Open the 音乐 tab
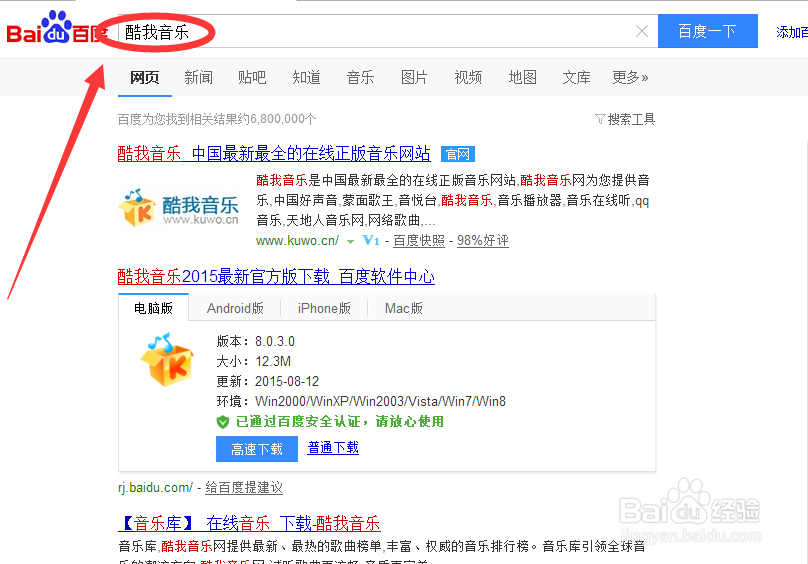Viewport: 808px width, 564px height. pyautogui.click(x=360, y=77)
